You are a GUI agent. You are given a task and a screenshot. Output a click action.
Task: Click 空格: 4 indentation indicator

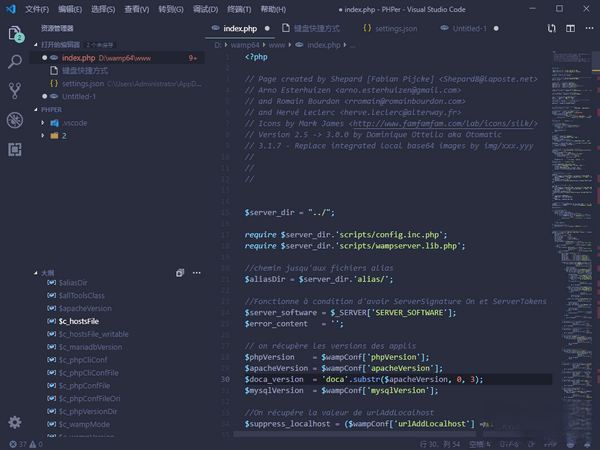click(x=479, y=444)
